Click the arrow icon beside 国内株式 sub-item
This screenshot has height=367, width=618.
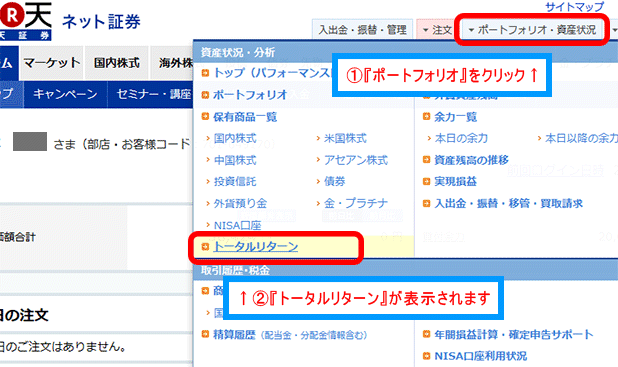[208, 138]
